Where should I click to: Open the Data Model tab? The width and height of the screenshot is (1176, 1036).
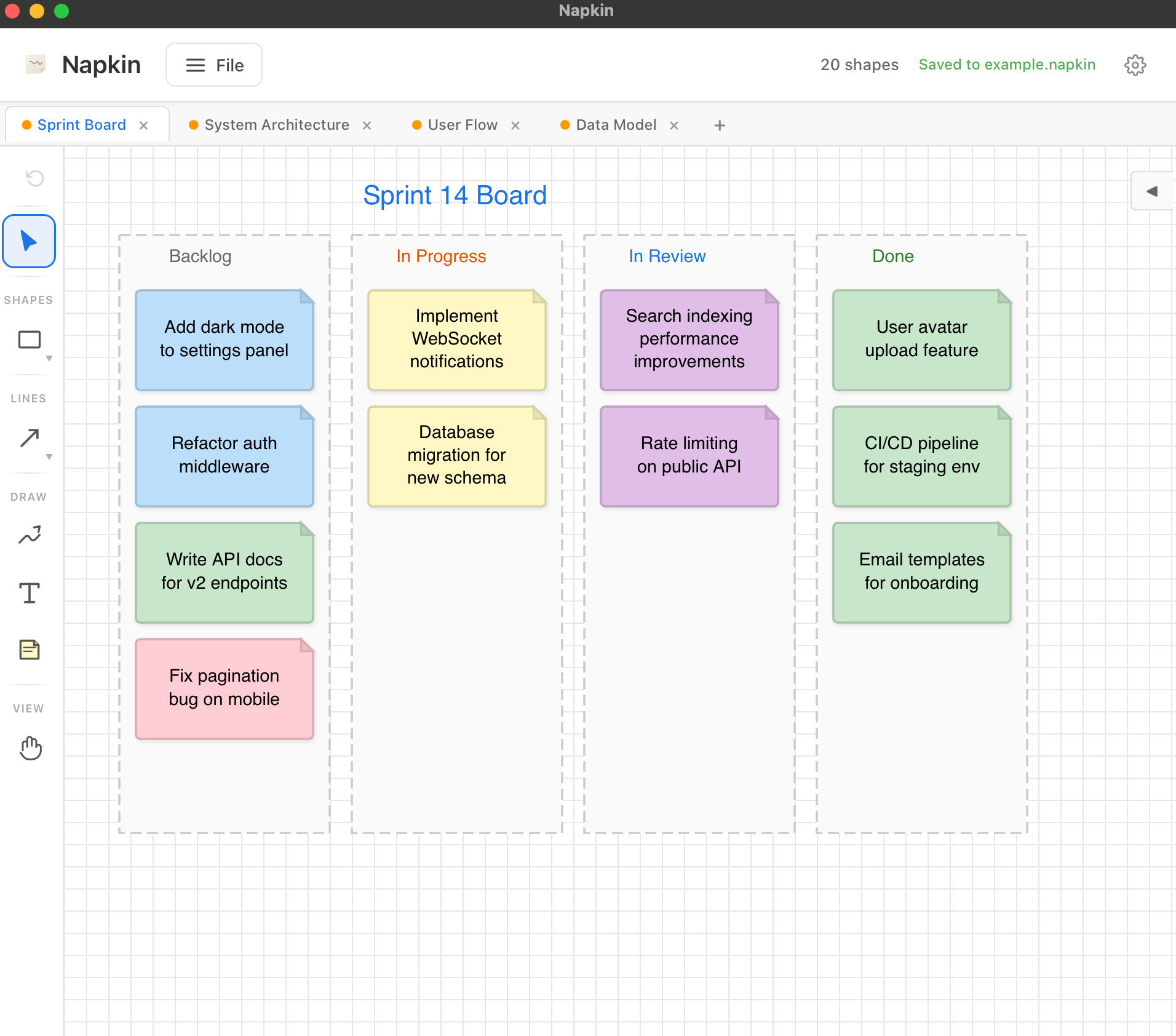click(615, 124)
